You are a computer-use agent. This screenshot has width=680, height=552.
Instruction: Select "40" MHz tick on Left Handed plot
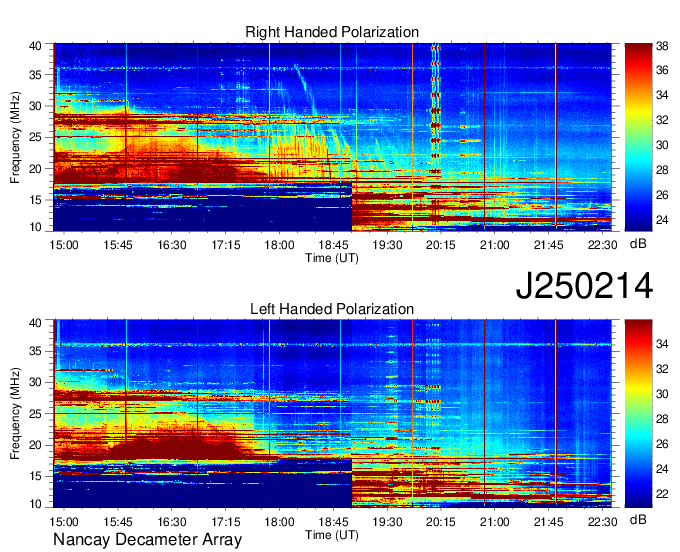pos(35,323)
